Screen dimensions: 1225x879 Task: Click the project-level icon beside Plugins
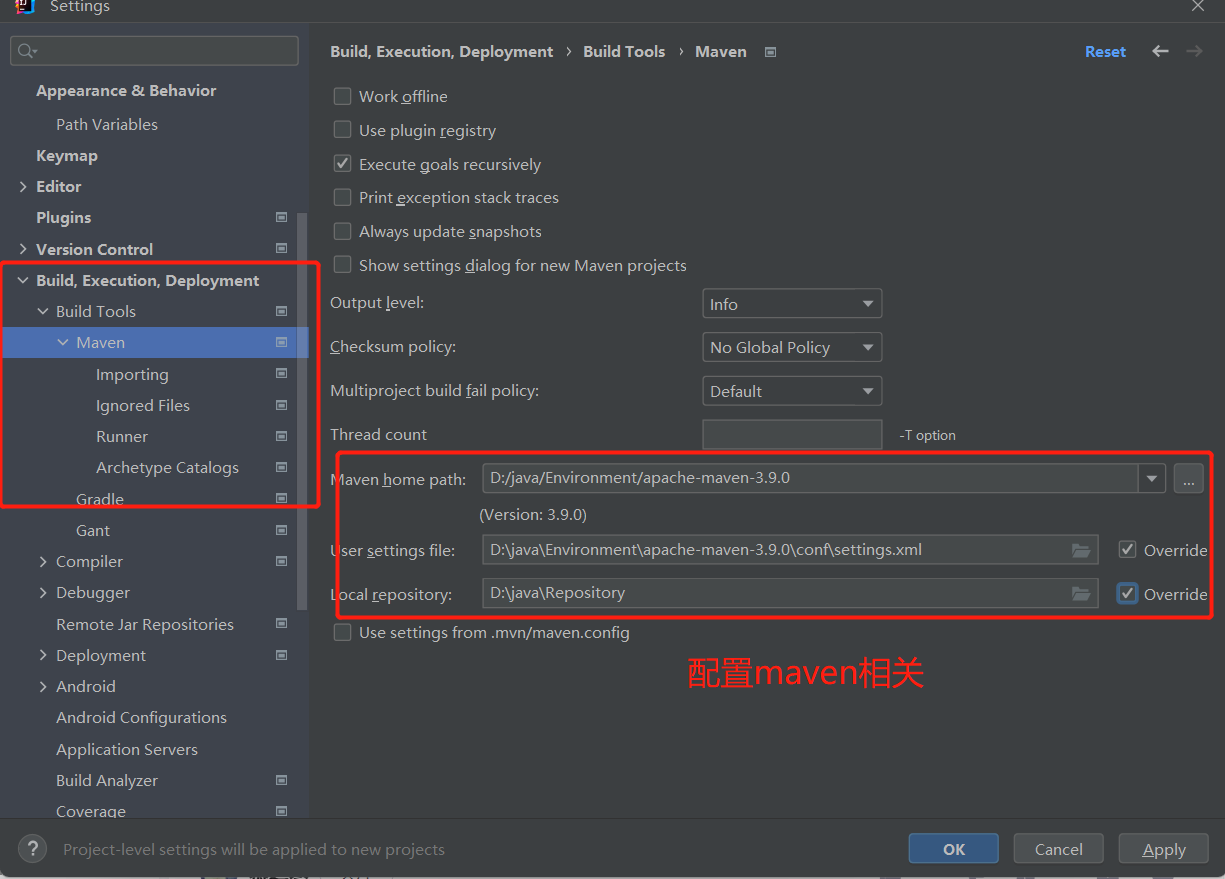tap(281, 217)
